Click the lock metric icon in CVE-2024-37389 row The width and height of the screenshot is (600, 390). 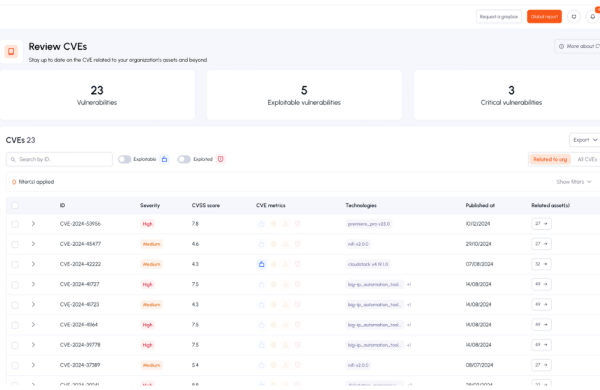(x=262, y=365)
